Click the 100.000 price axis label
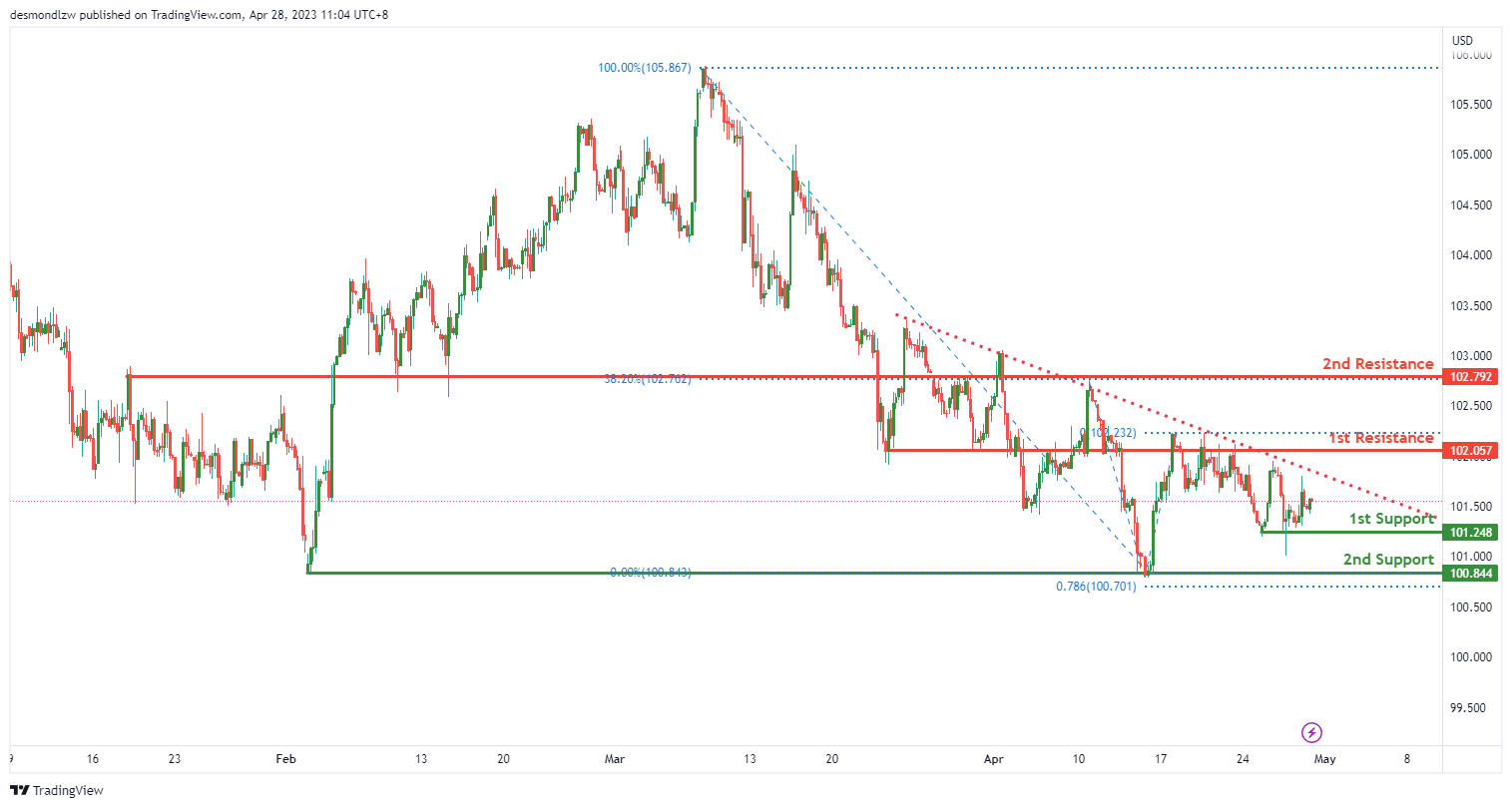Image resolution: width=1512 pixels, height=808 pixels. tap(1471, 657)
